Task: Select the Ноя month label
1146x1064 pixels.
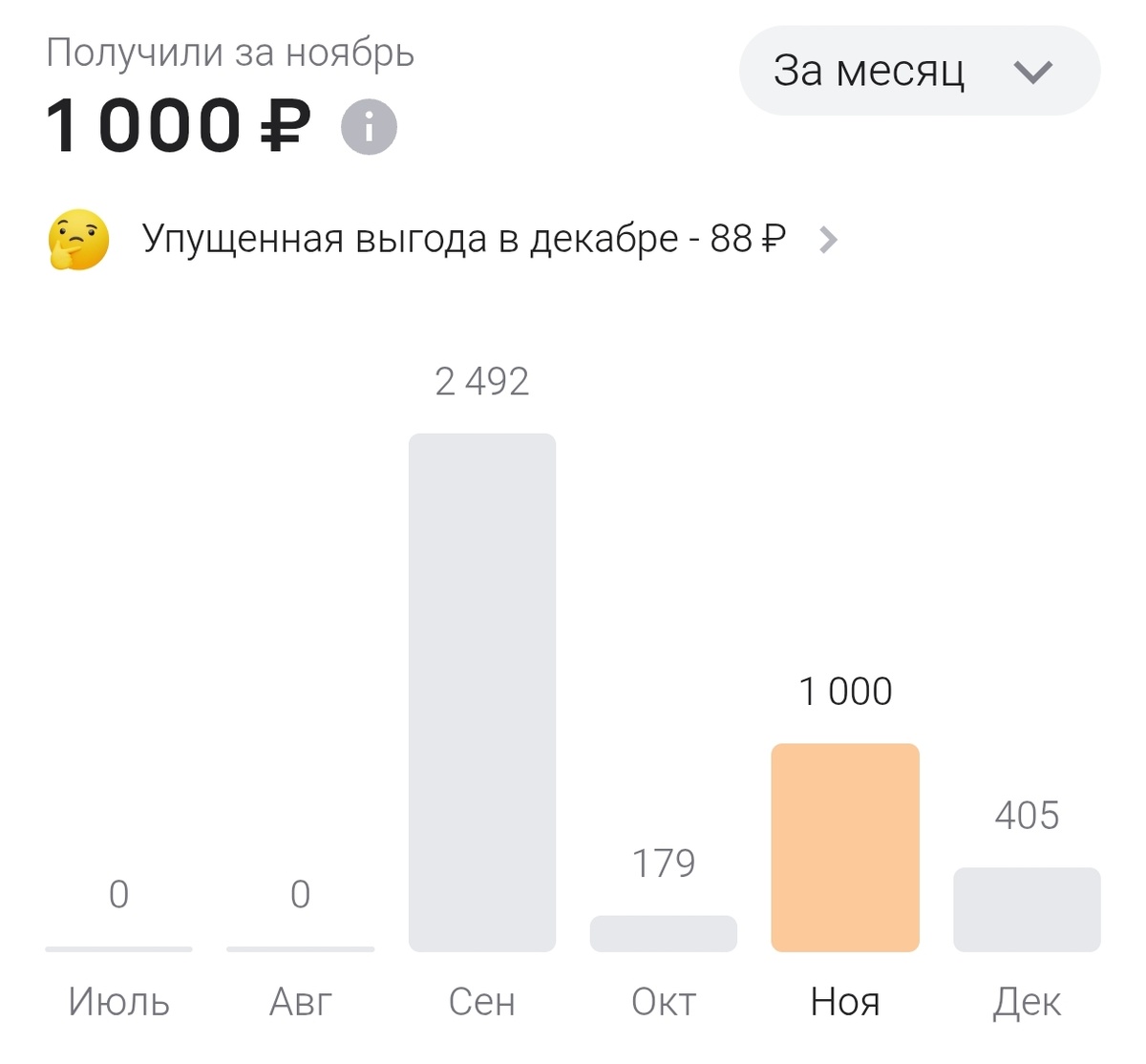Action: tap(845, 1003)
